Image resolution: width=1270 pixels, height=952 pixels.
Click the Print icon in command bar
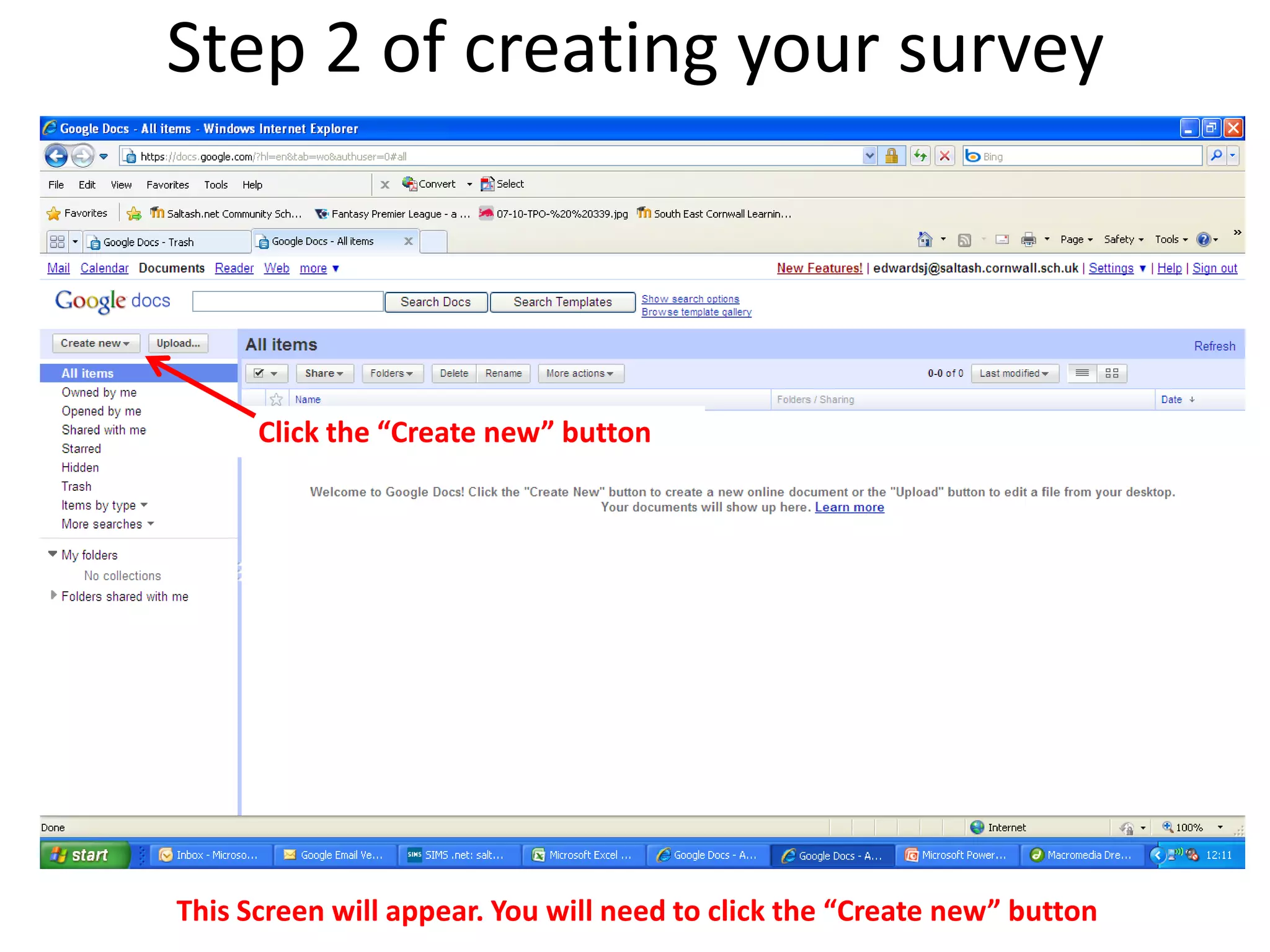(1028, 240)
